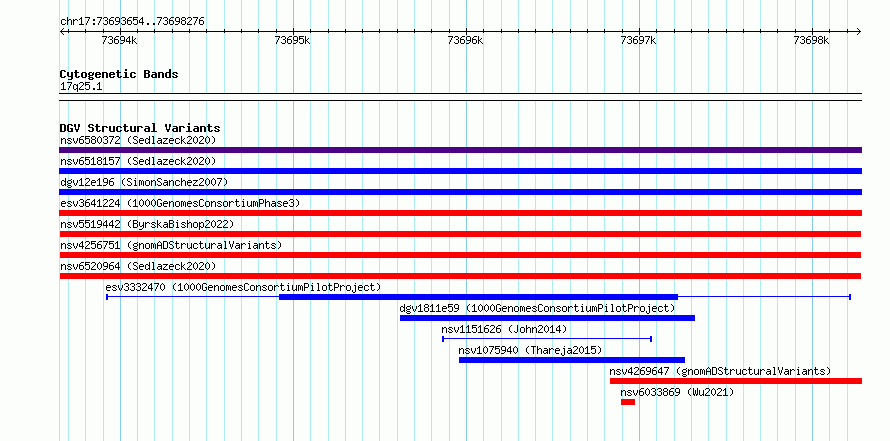The height and width of the screenshot is (441, 890).
Task: Click the nsv6580372 (Sedlazeck2020) label
Action: tap(138, 140)
